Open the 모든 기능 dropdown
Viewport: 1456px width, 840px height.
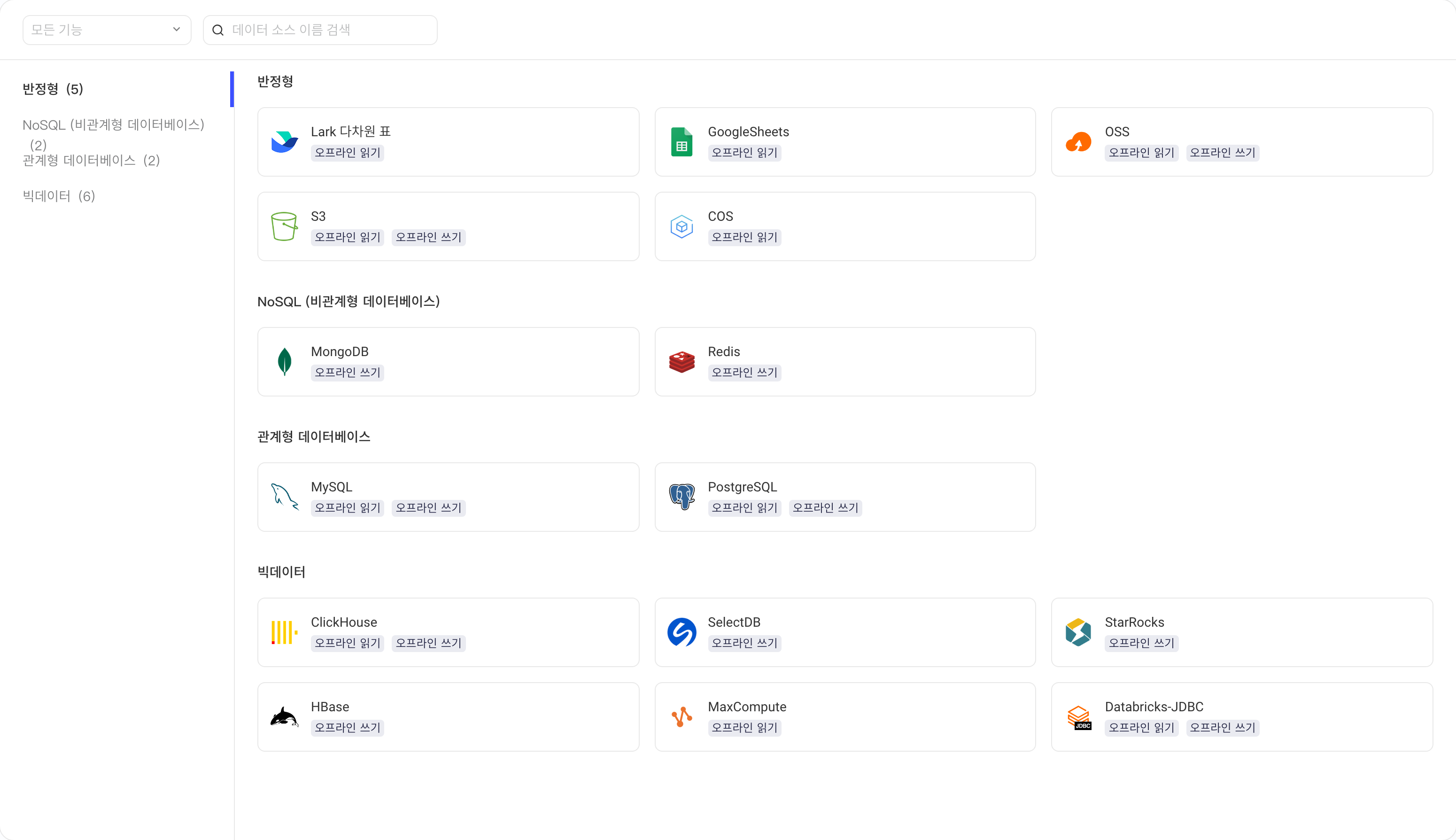pyautogui.click(x=107, y=30)
